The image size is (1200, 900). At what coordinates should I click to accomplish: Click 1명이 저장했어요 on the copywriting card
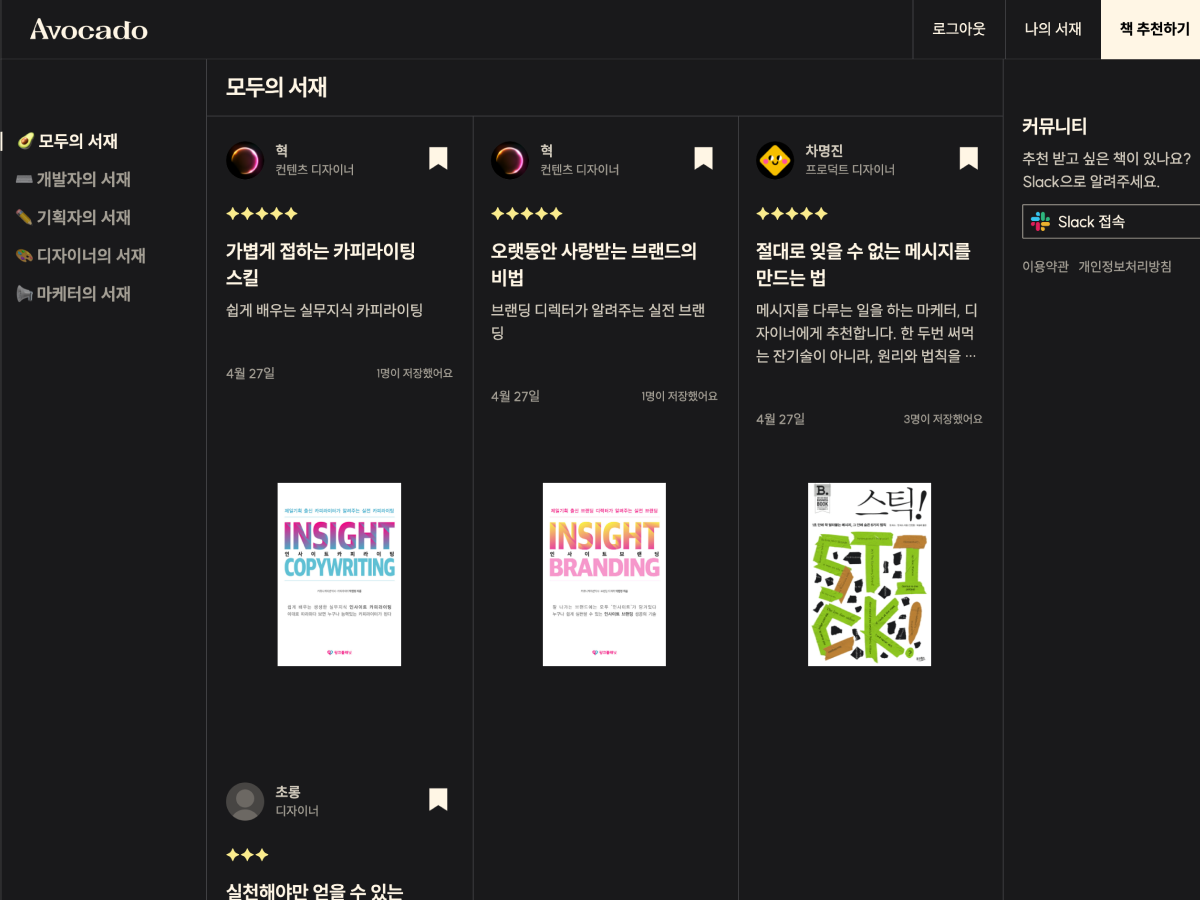click(415, 373)
